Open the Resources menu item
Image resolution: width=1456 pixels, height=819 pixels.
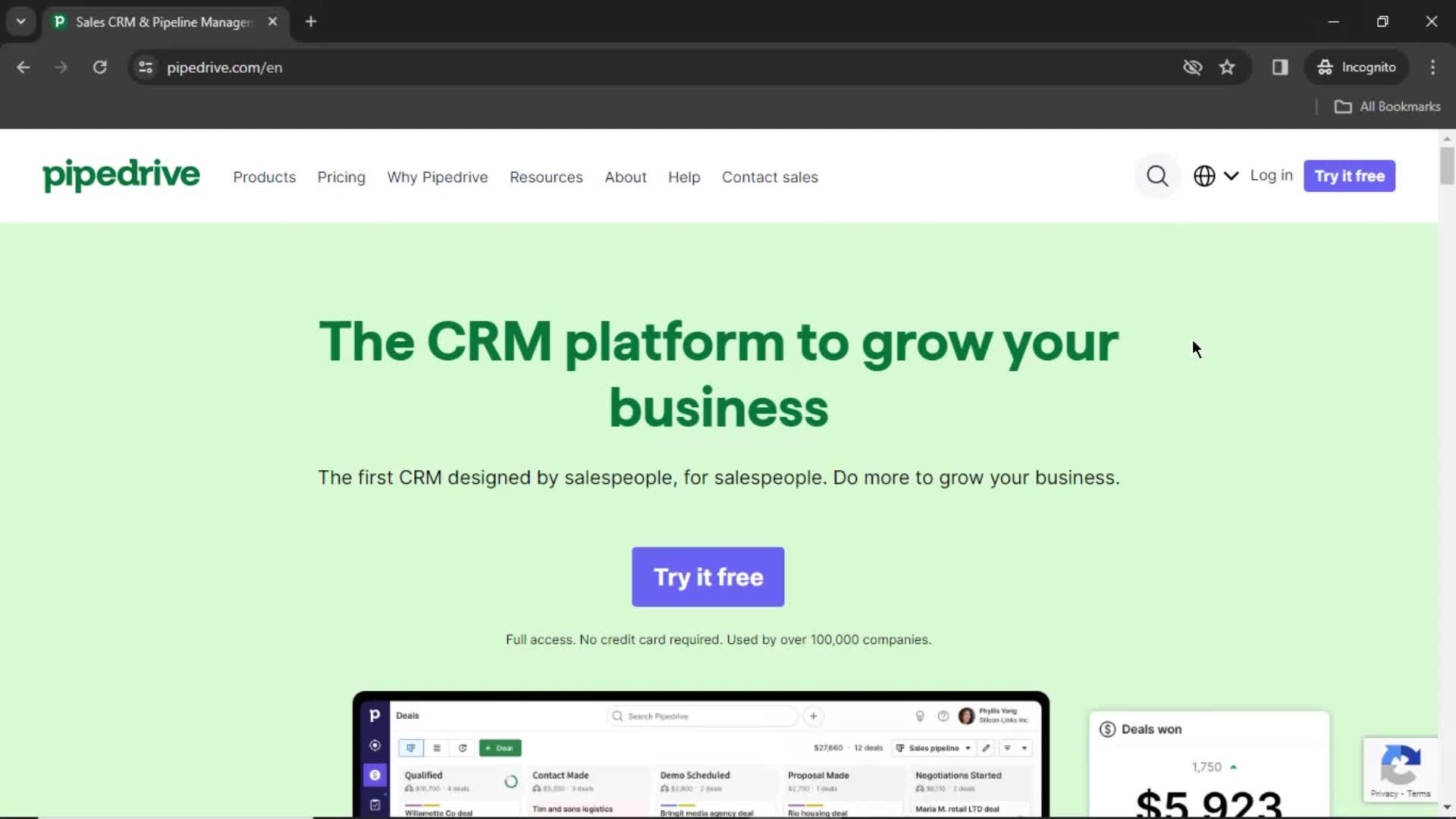[x=546, y=176]
